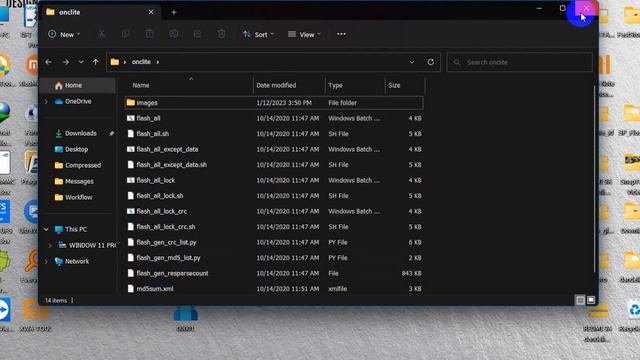Select flash_all_lock.sh file
This screenshot has height=360, width=640.
click(x=273, y=196)
